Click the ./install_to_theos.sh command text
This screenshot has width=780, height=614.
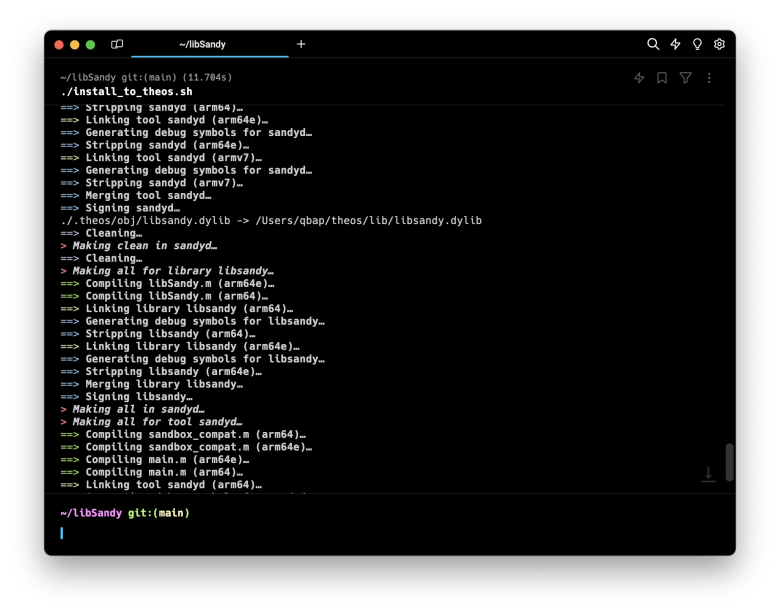126,92
